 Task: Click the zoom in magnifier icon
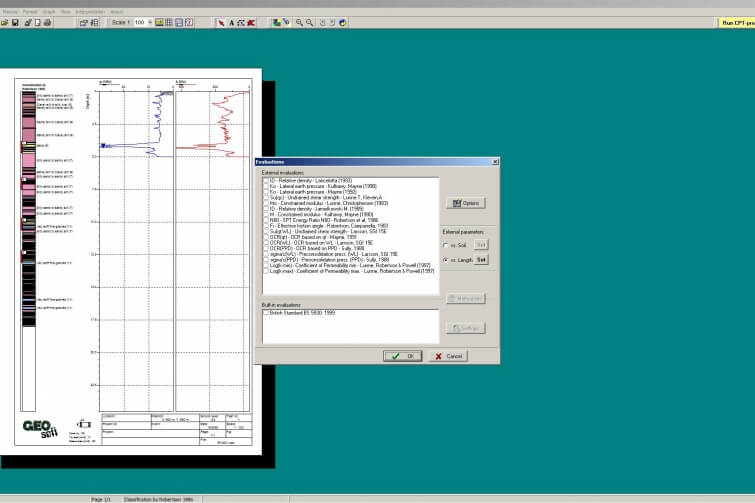tap(299, 22)
